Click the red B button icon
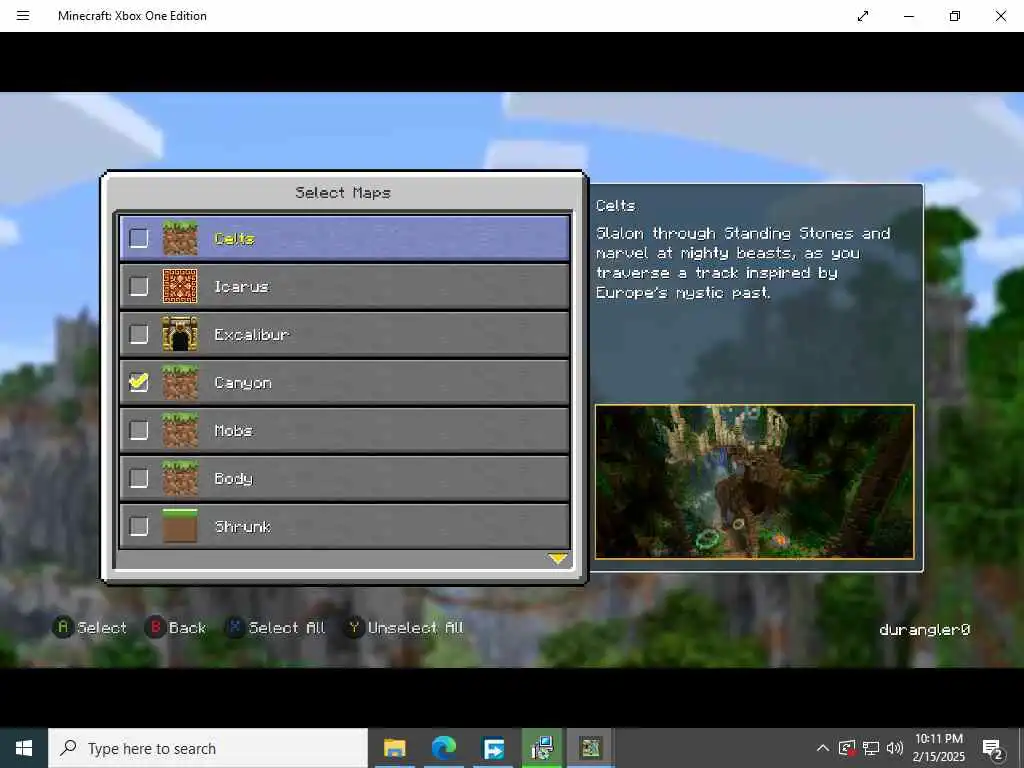 [155, 628]
